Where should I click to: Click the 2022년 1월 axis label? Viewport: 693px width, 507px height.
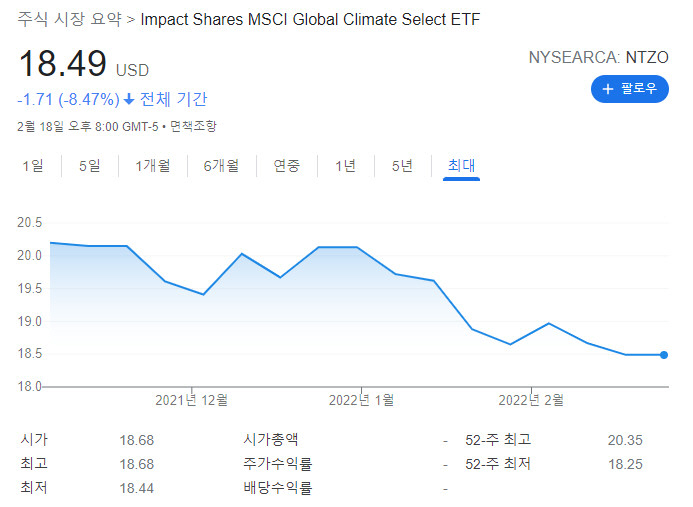(x=361, y=400)
